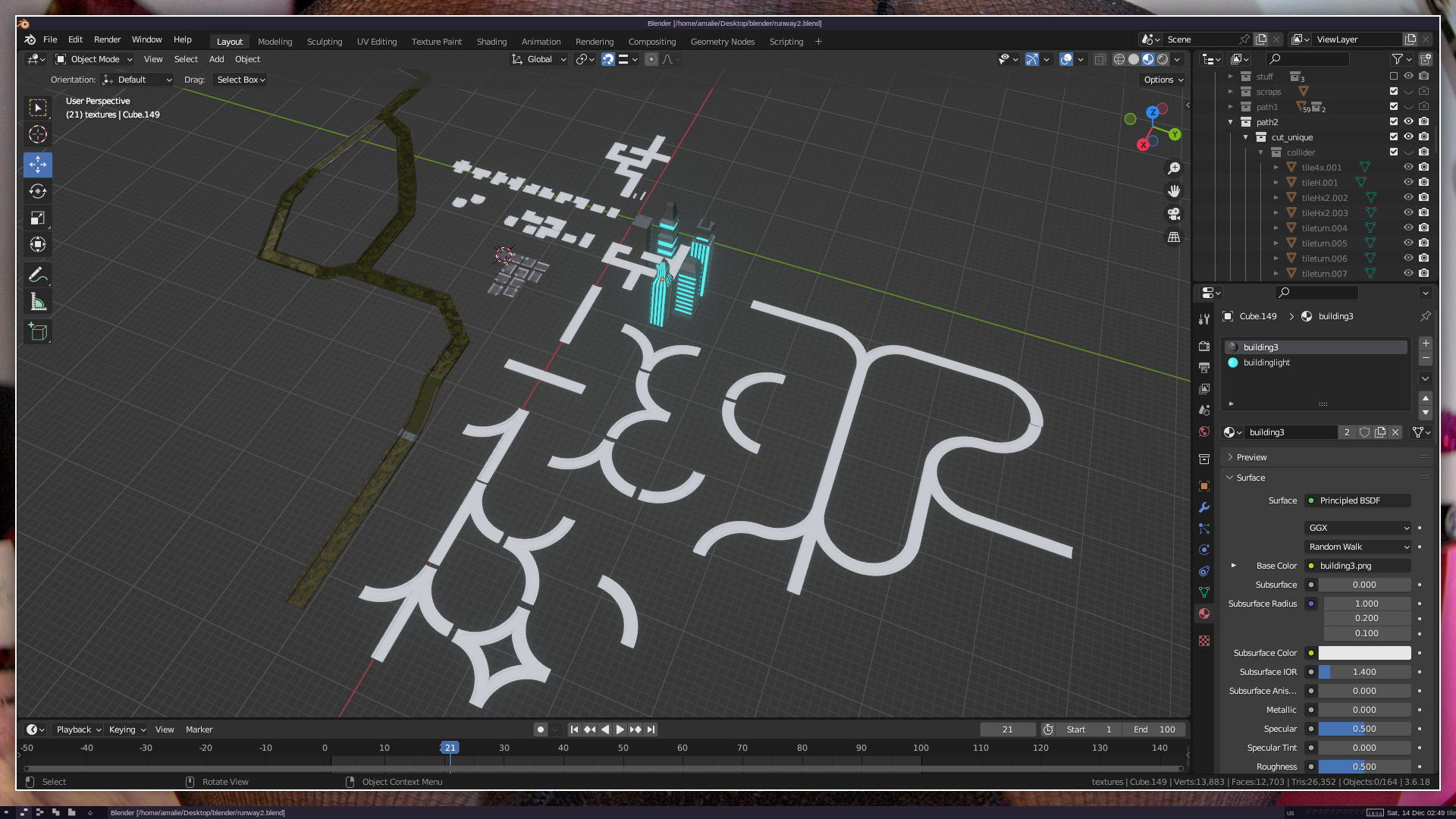Select the Rotate tool in toolbar
This screenshot has width=1456, height=819.
coord(38,191)
